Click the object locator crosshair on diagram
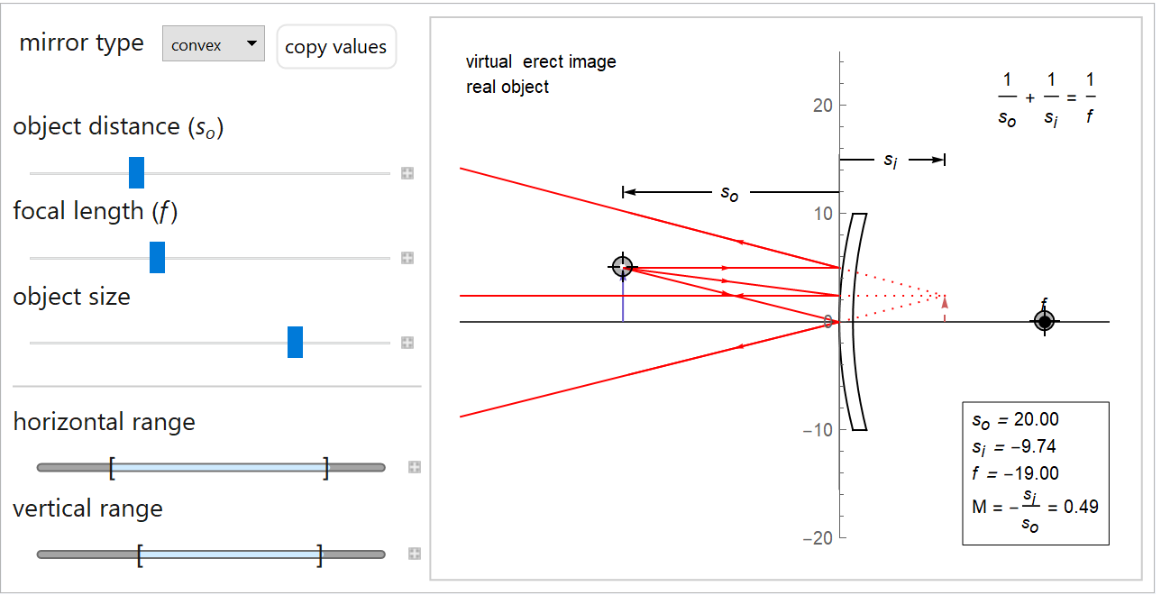Viewport: 1156px width, 596px height. point(622,266)
